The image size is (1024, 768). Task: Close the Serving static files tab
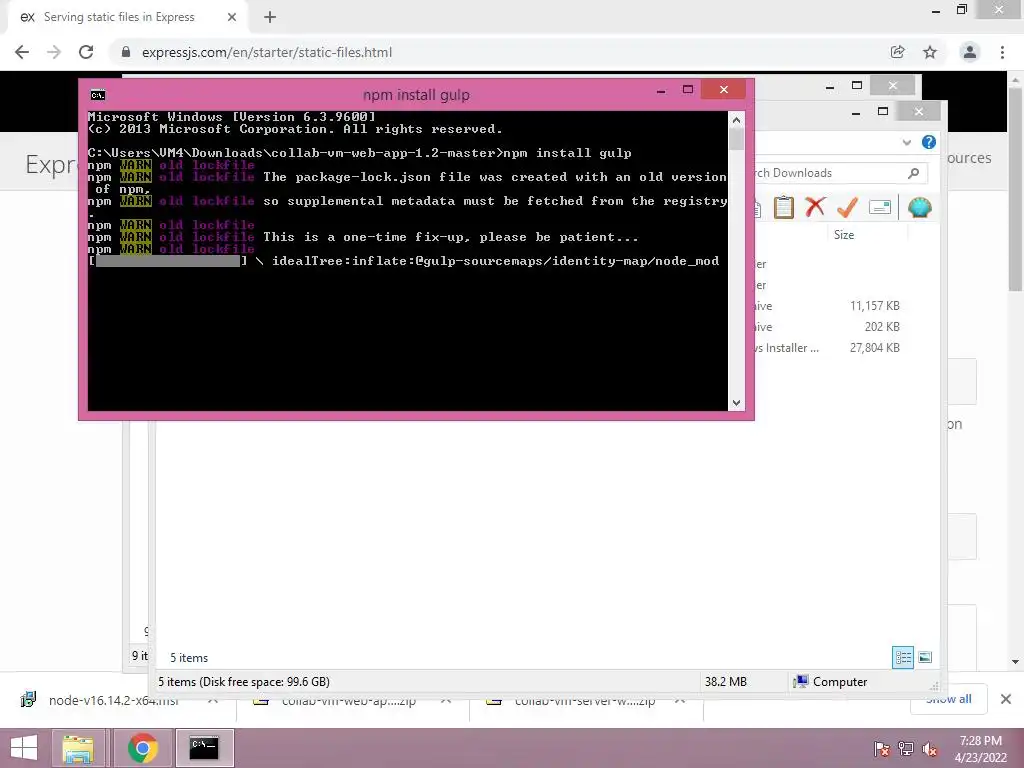pyautogui.click(x=232, y=18)
